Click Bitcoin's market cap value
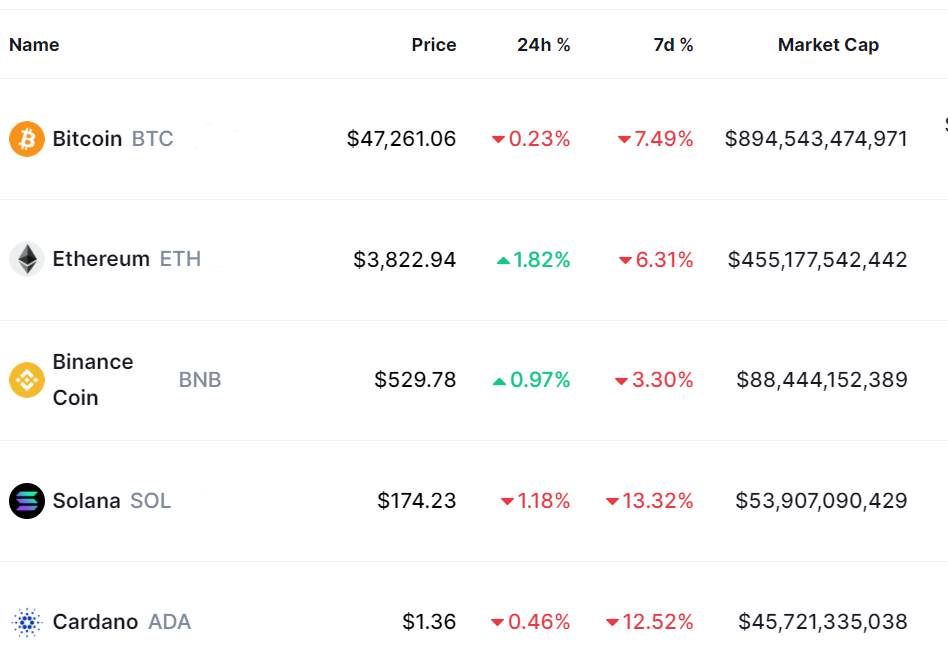 tap(816, 139)
